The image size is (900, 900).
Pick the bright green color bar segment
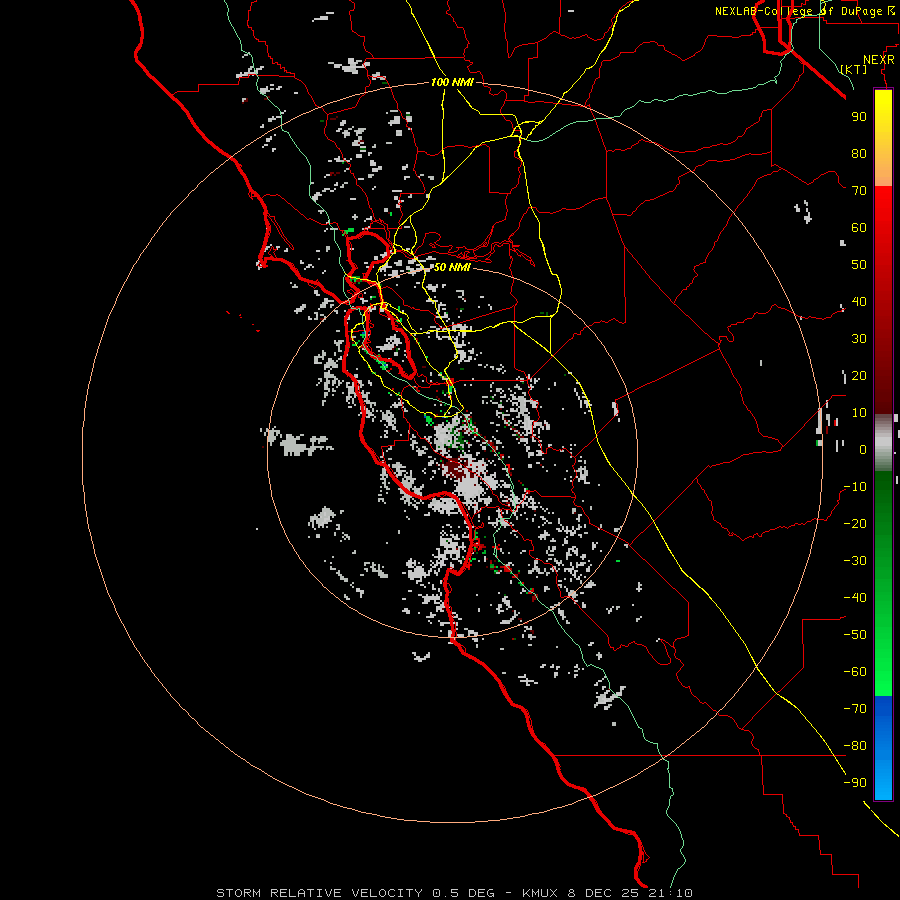[x=883, y=649]
